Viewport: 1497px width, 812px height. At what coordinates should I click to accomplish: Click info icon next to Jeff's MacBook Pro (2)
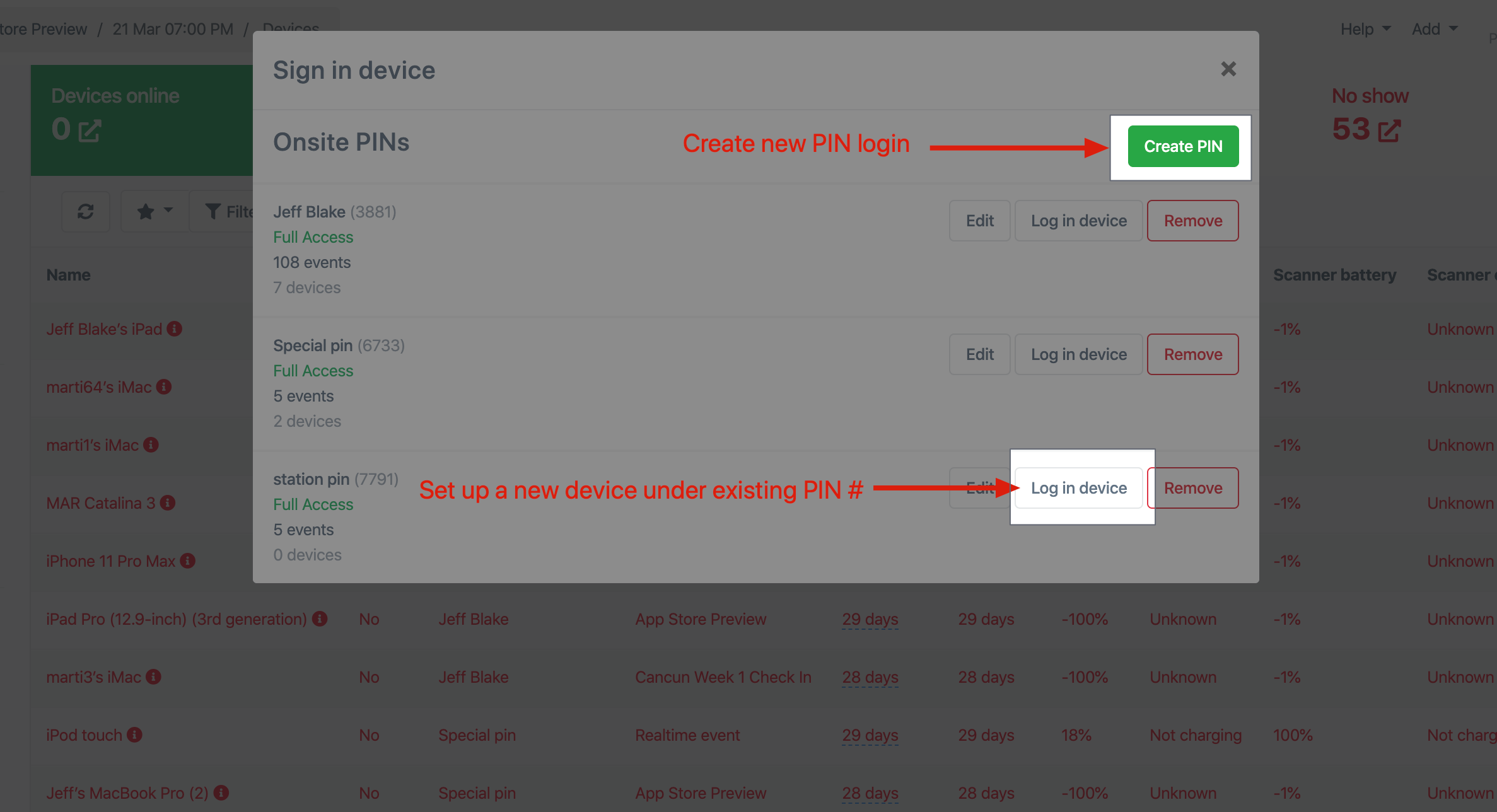[221, 793]
